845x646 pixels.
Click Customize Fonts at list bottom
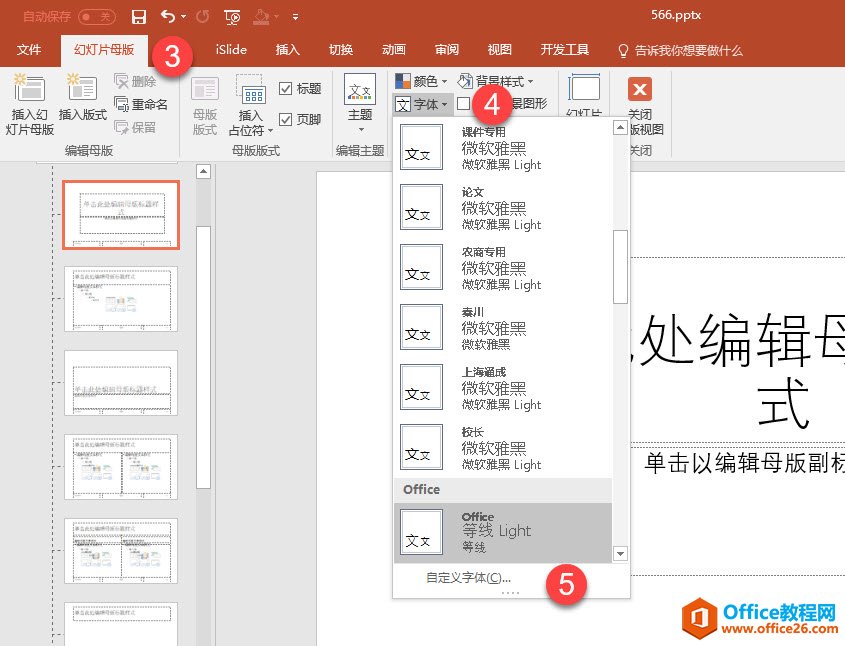tap(468, 577)
